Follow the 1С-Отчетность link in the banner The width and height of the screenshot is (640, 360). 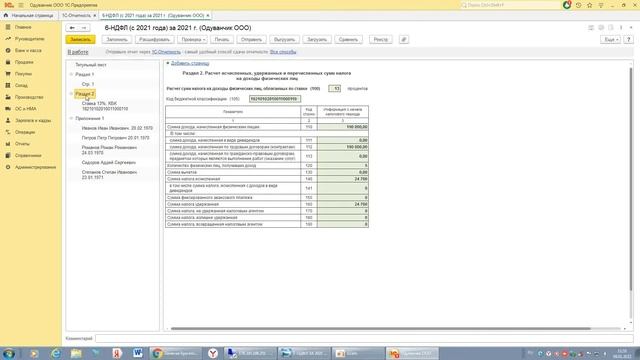coord(166,52)
